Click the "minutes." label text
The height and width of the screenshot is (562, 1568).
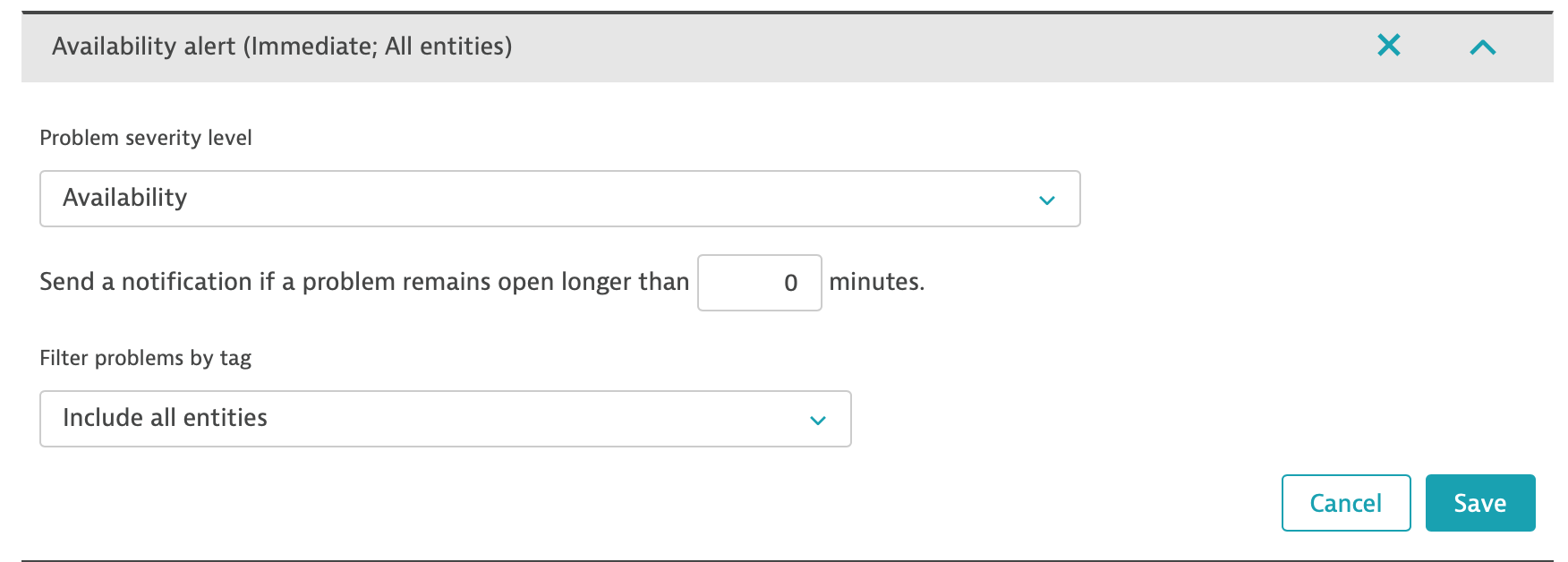pos(876,282)
